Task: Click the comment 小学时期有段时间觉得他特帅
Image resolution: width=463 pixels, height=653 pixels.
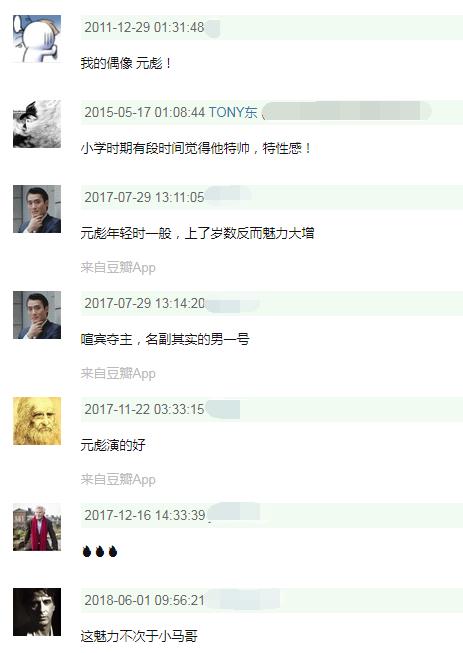Action: (166, 148)
